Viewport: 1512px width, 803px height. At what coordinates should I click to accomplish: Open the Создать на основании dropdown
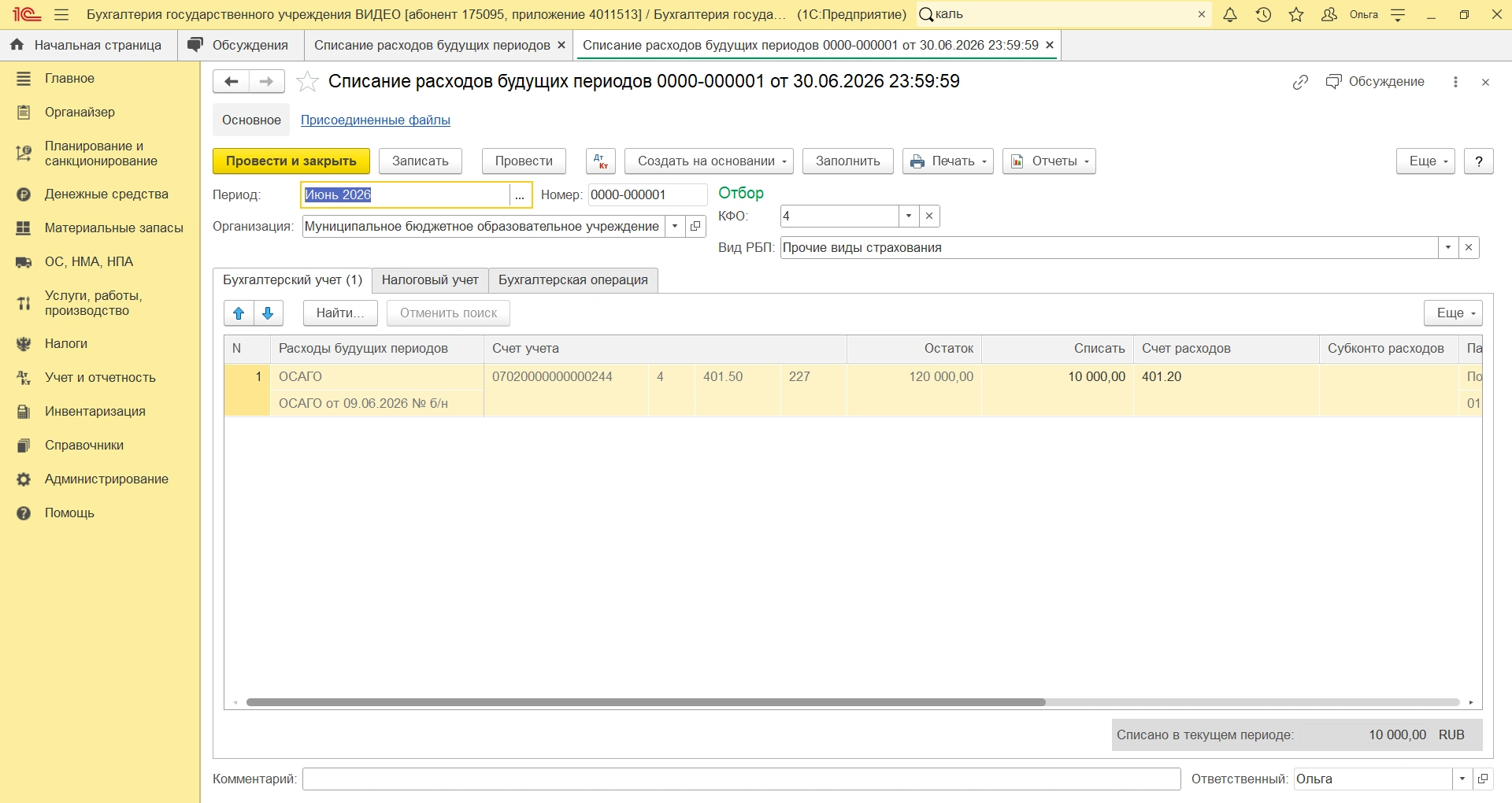(x=709, y=161)
